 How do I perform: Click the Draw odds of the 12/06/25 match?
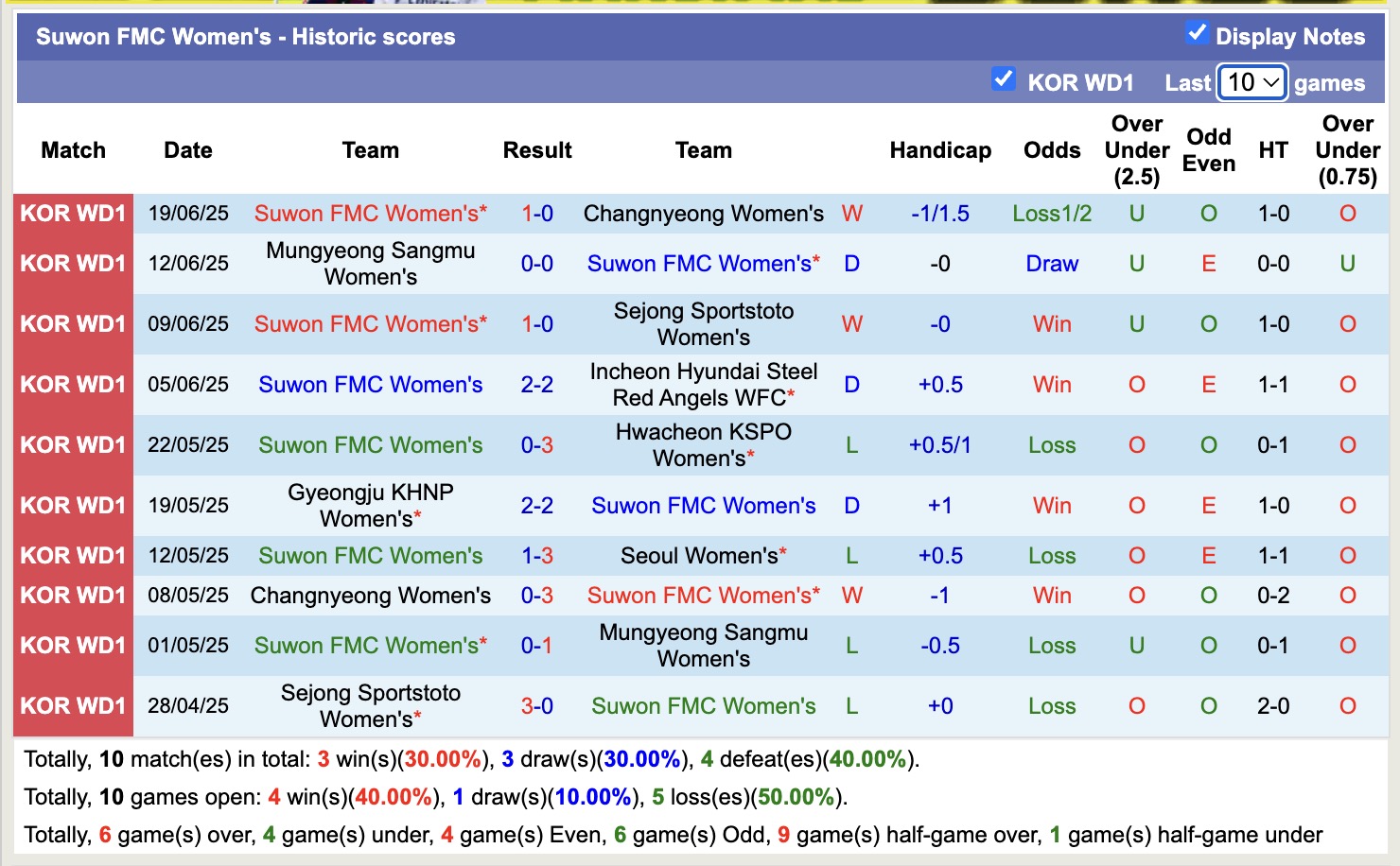[x=1051, y=264]
